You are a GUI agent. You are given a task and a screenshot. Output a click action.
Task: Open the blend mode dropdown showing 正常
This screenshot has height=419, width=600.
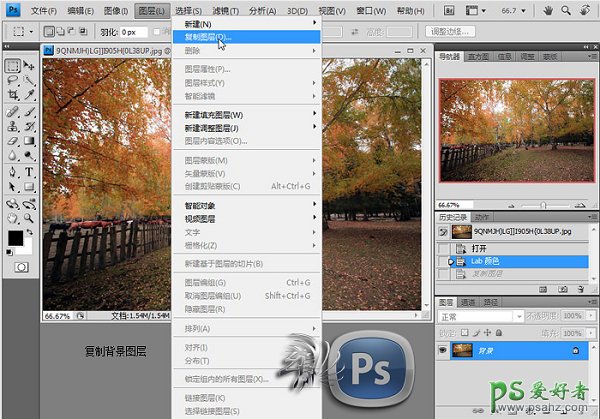click(x=474, y=316)
